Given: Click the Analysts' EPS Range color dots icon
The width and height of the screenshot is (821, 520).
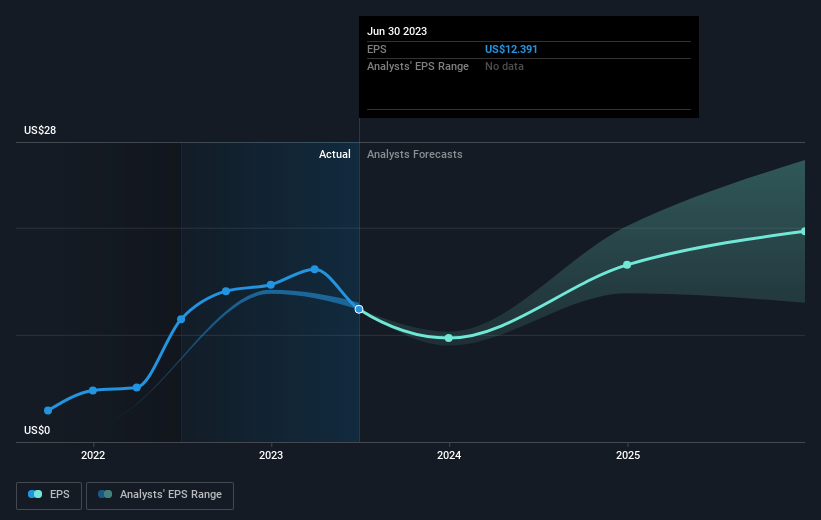Looking at the screenshot, I should tap(105, 494).
